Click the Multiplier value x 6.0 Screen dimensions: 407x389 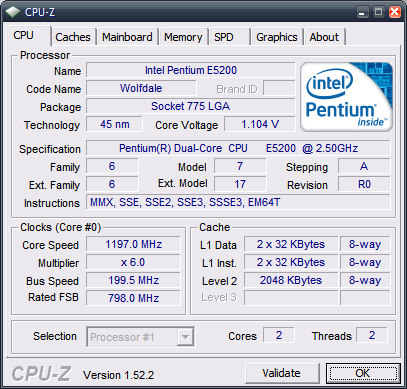[133, 262]
